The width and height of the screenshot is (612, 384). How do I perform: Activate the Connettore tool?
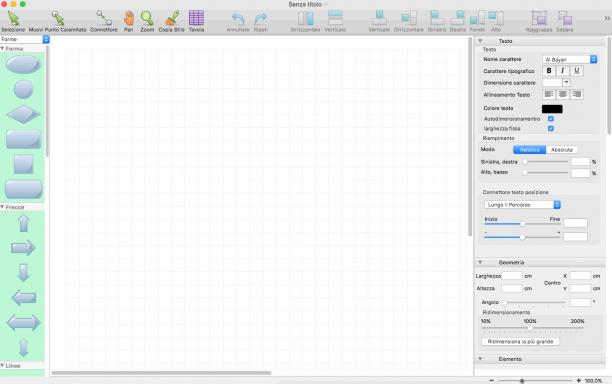pyautogui.click(x=104, y=19)
